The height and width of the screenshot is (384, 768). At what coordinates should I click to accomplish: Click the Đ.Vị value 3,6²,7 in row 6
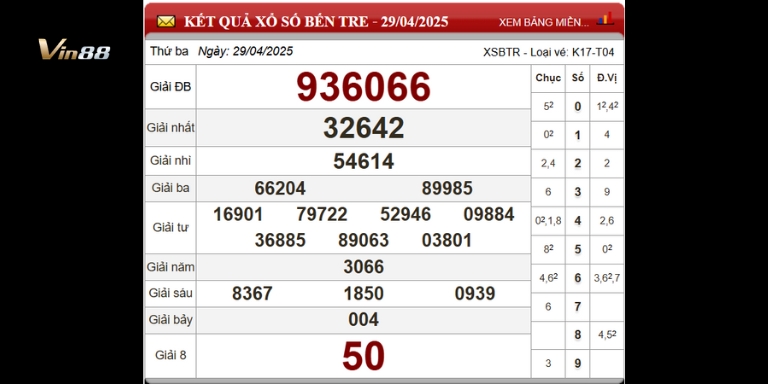[607, 278]
